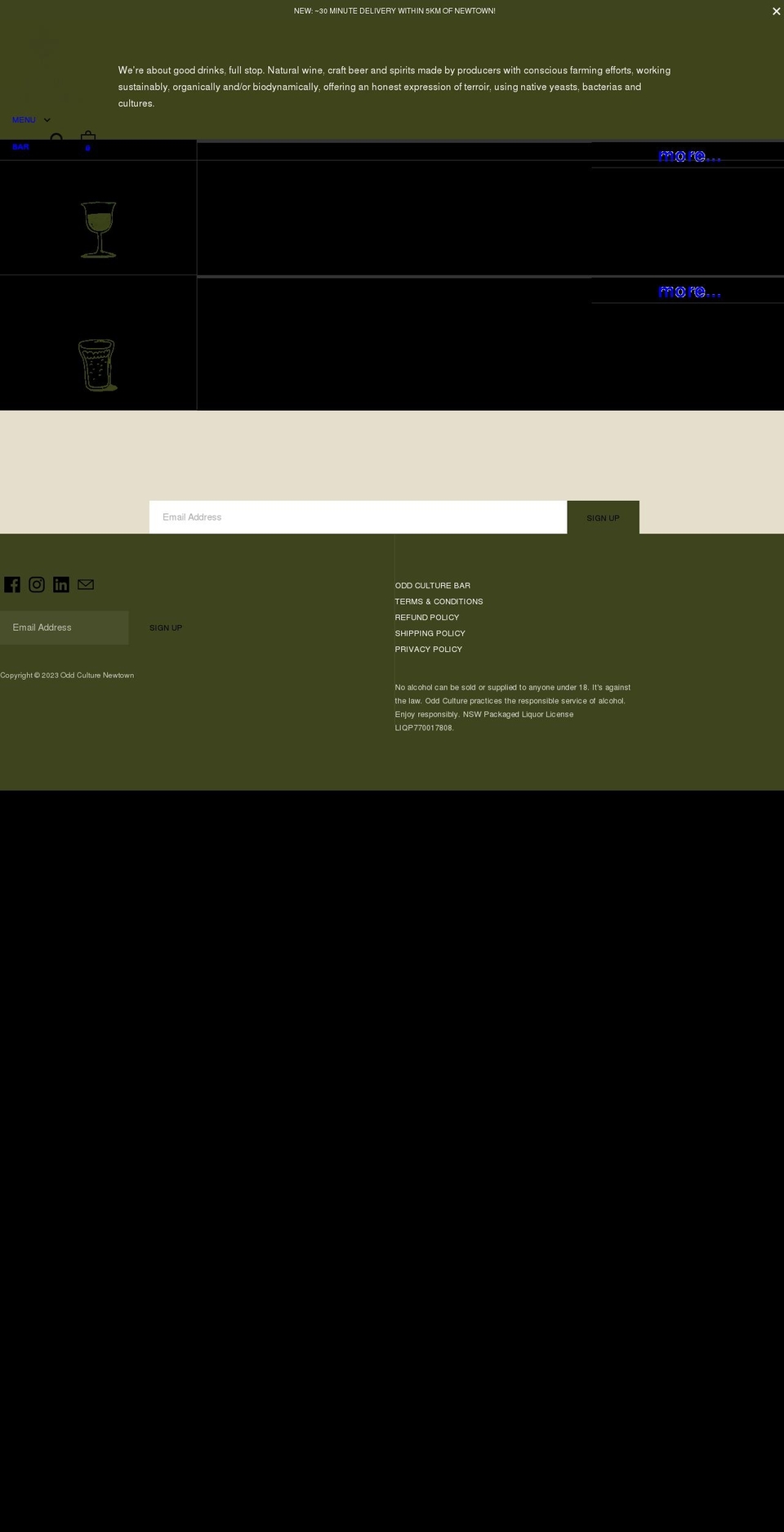This screenshot has height=1532, width=784.
Task: Open the REFUND POLICY link
Action: click(x=427, y=618)
